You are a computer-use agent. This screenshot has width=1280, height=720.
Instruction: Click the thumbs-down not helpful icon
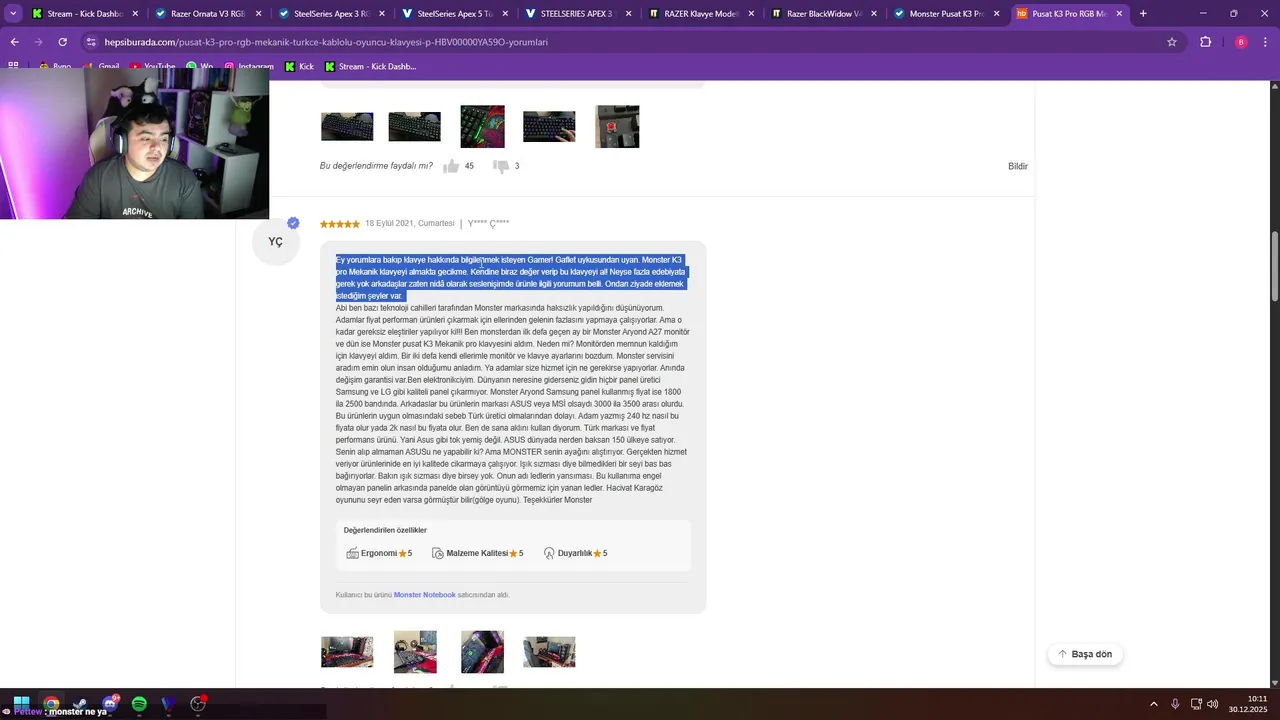[x=501, y=166]
